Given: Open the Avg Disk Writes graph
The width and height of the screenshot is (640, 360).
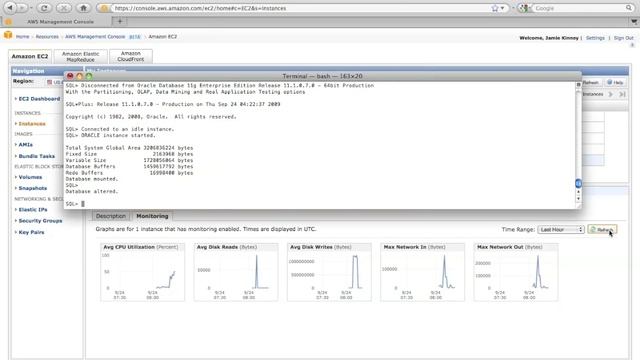Looking at the screenshot, I should click(x=329, y=272).
